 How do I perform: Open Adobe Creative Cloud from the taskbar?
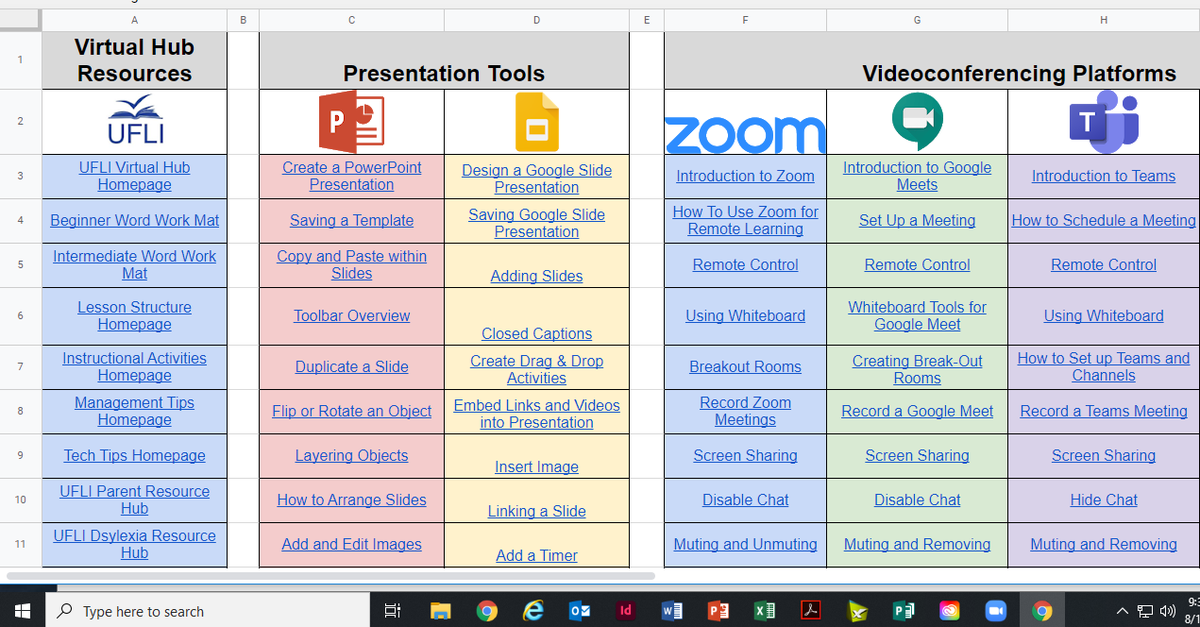coord(949,610)
